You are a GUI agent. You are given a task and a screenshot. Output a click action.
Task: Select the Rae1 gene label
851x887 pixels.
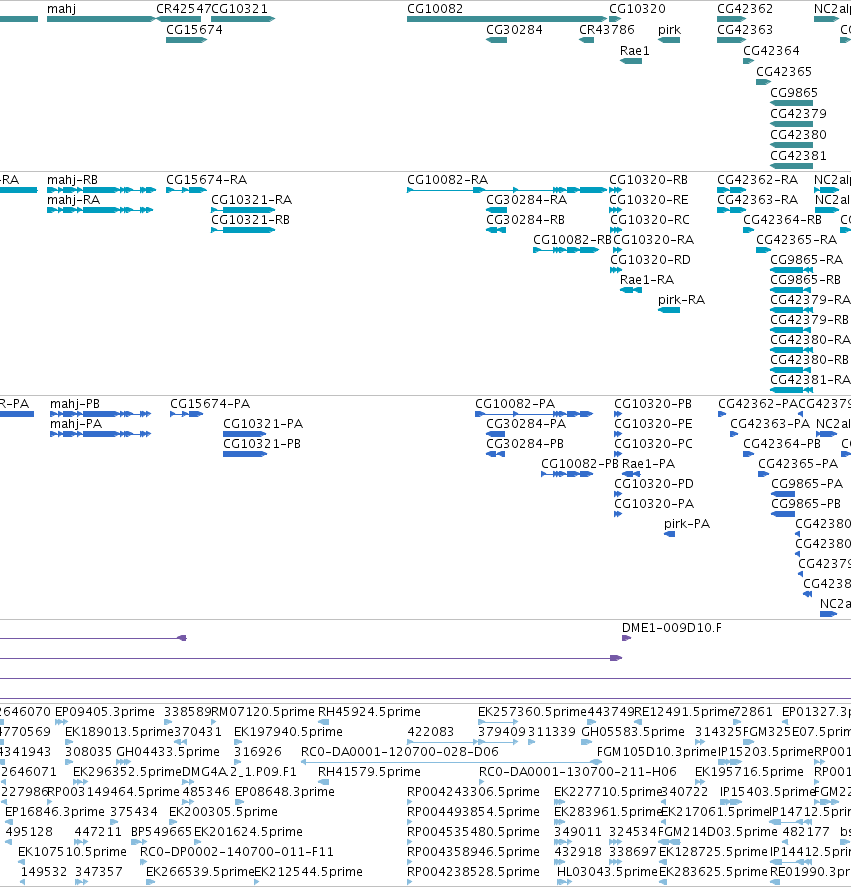click(634, 50)
